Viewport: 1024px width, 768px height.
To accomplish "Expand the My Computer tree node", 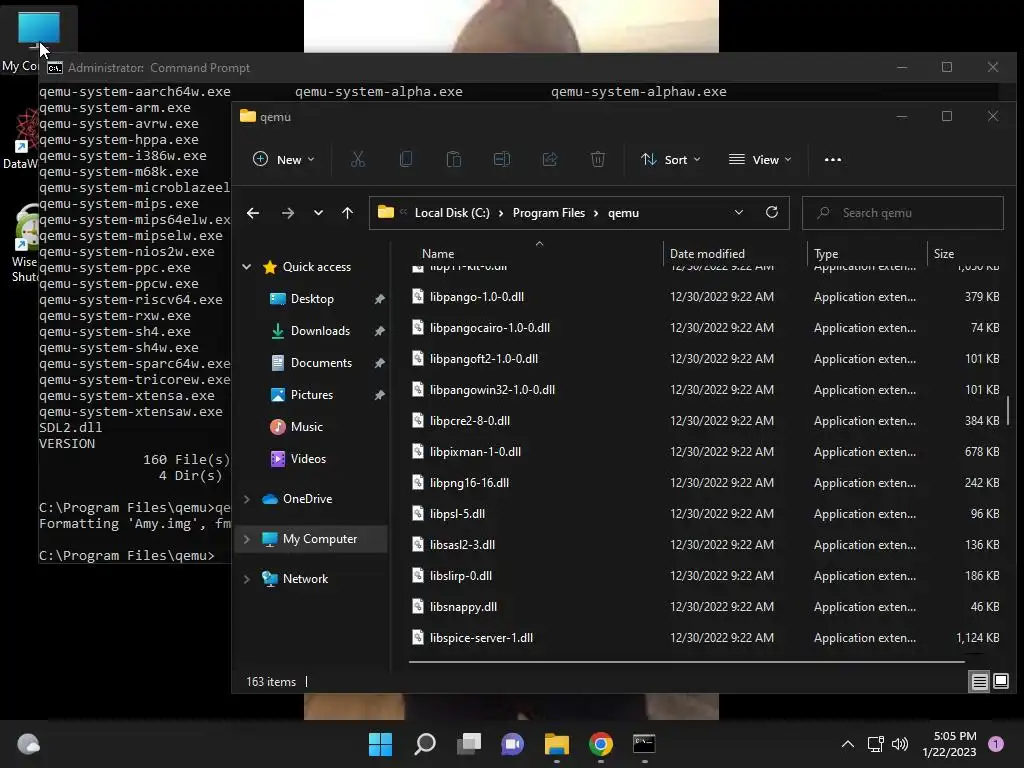I will point(247,539).
